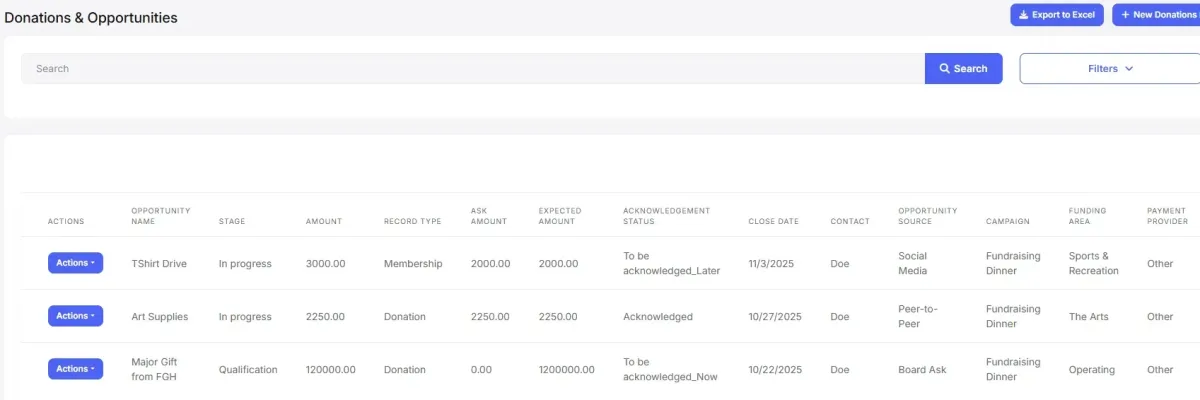Viewport: 1200px width, 400px height.
Task: Click the 120000.00 amount cell
Action: click(331, 370)
